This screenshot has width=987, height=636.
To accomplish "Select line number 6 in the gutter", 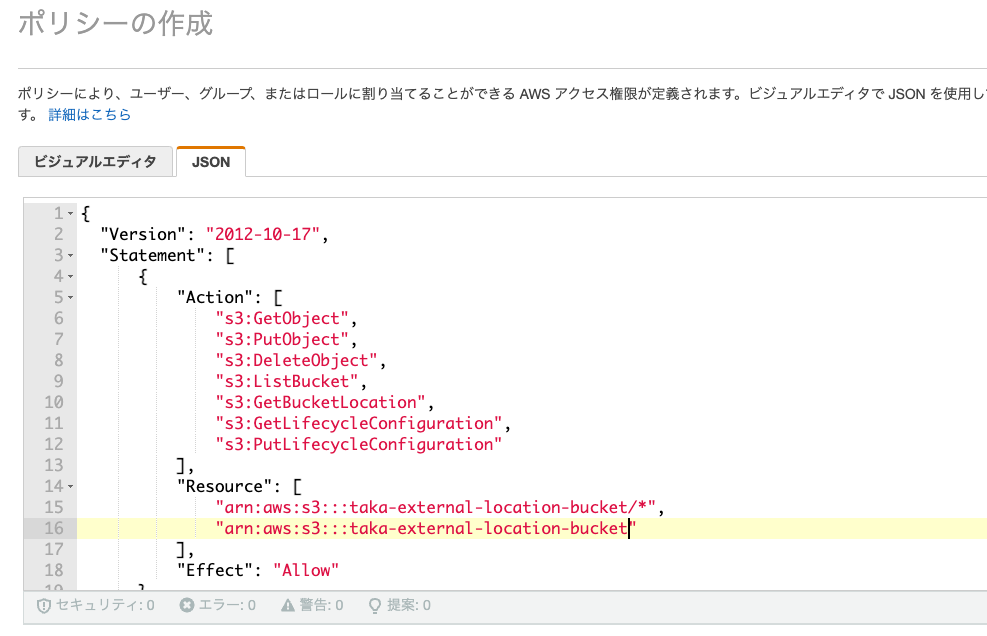I will [x=59, y=318].
